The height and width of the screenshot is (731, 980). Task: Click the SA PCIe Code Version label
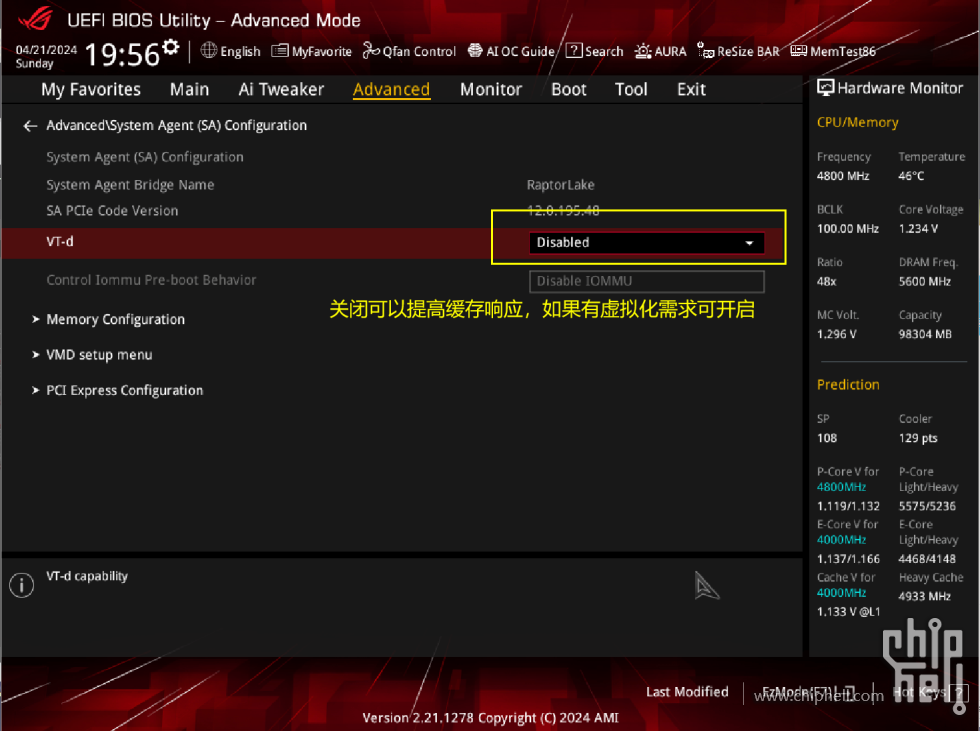coord(112,211)
